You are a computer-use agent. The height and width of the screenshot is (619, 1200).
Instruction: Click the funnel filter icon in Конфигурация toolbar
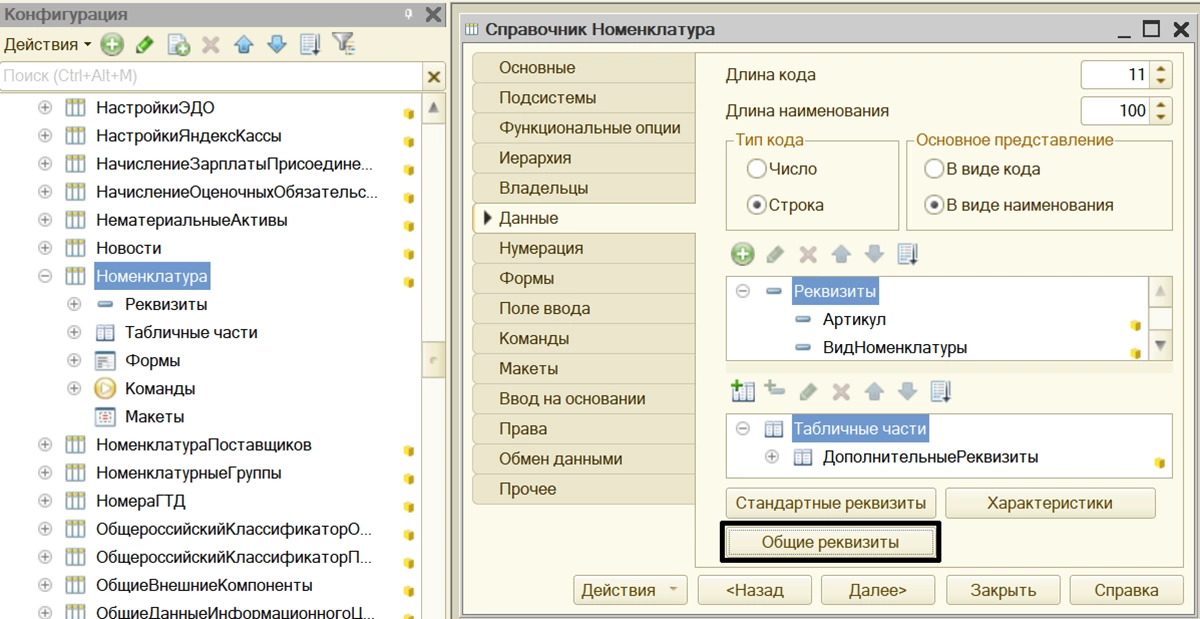pyautogui.click(x=343, y=44)
